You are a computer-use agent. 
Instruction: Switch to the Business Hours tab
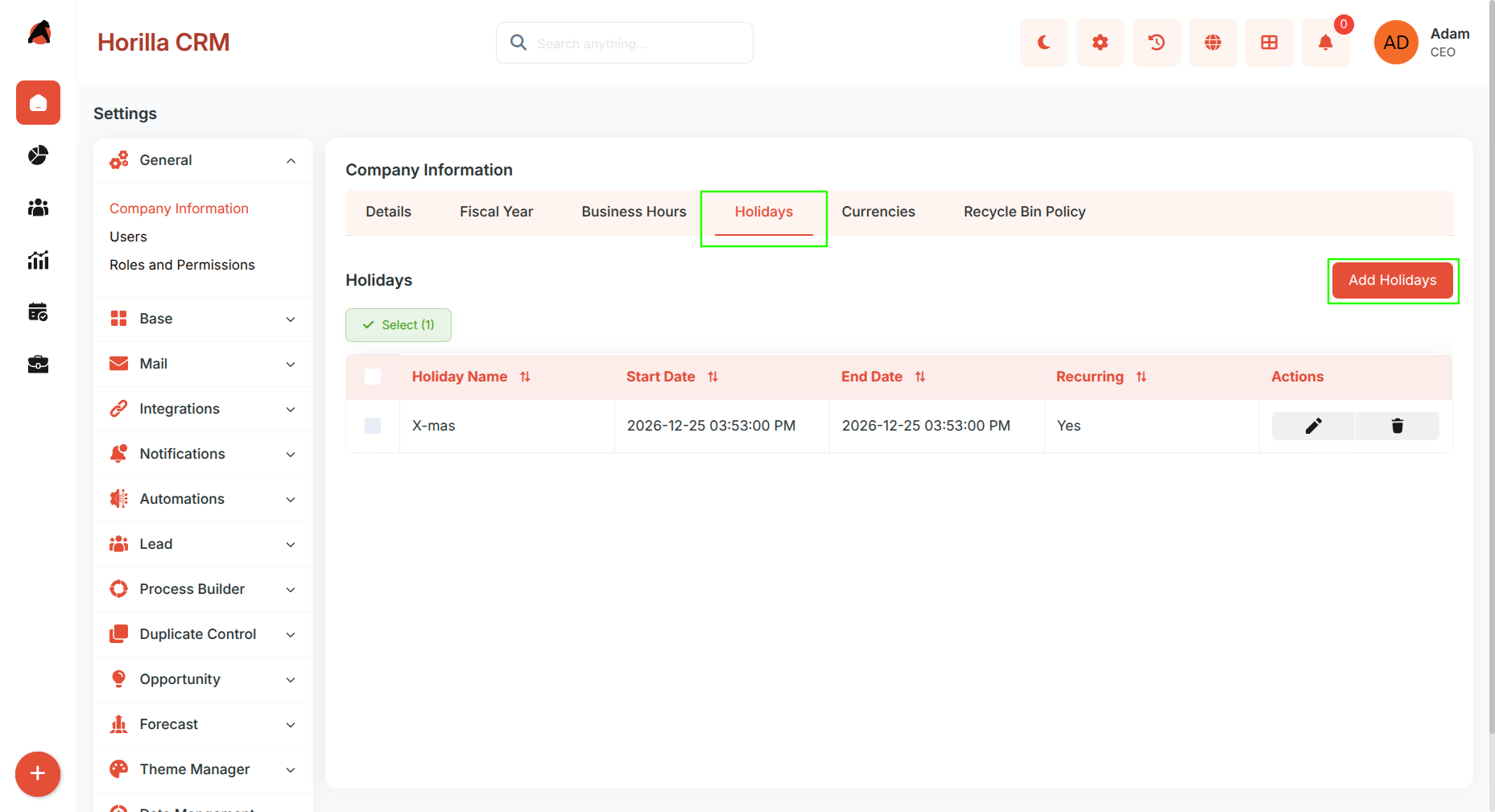click(634, 212)
